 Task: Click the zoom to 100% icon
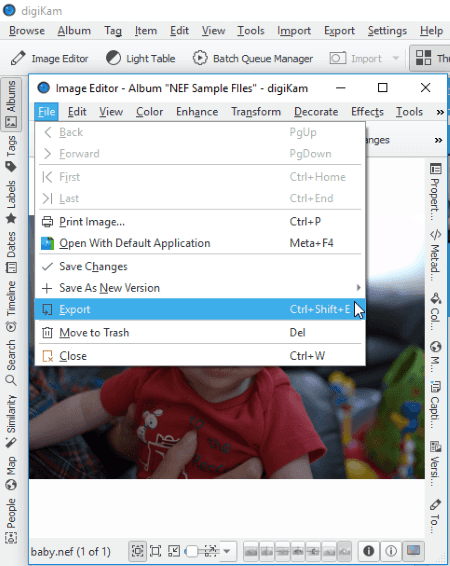point(156,551)
